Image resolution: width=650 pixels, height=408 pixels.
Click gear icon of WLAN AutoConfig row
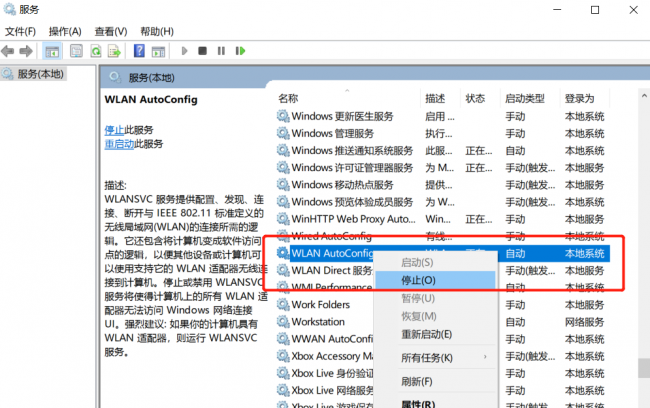283,253
